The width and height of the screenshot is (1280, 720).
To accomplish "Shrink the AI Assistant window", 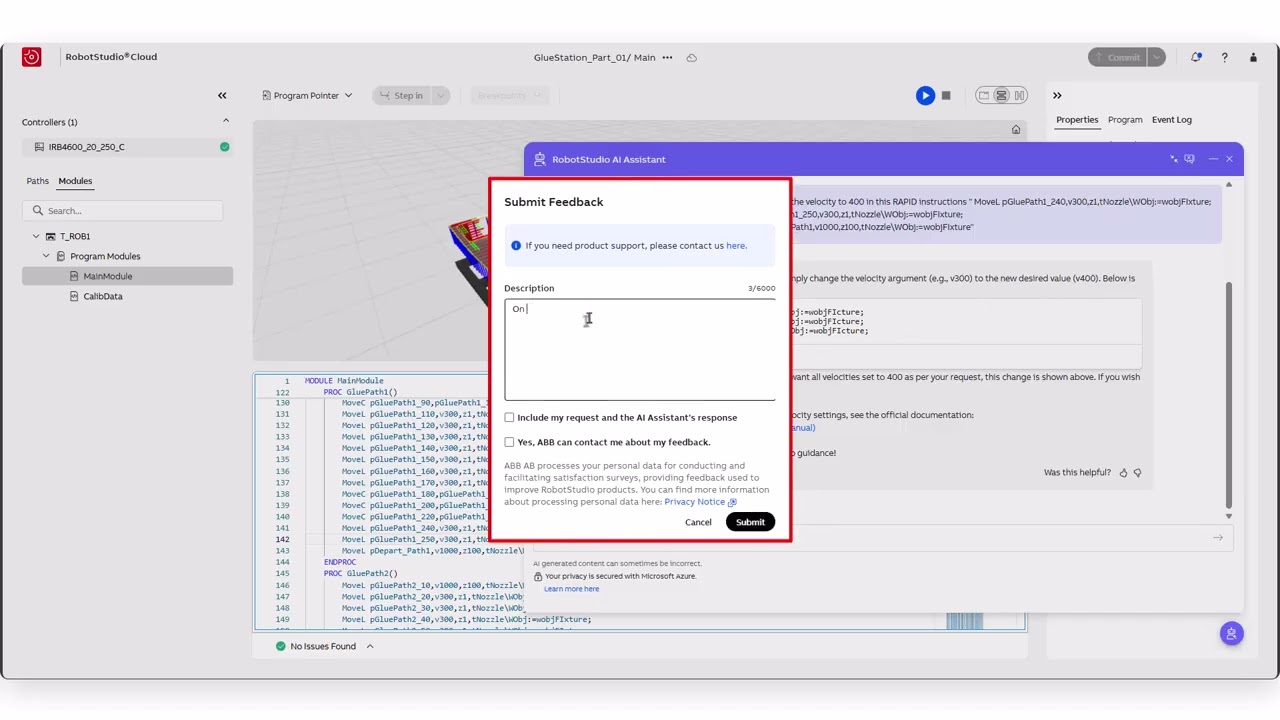I will (x=1174, y=159).
